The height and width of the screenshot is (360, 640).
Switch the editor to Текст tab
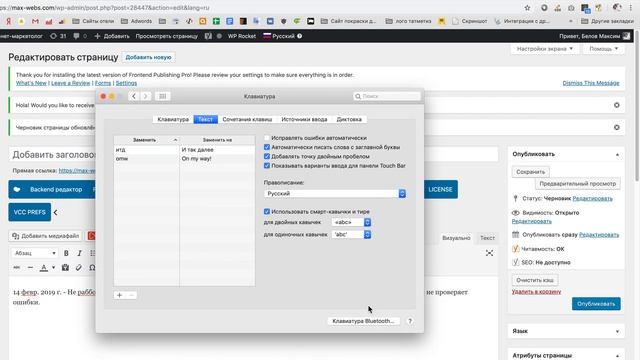pos(487,238)
